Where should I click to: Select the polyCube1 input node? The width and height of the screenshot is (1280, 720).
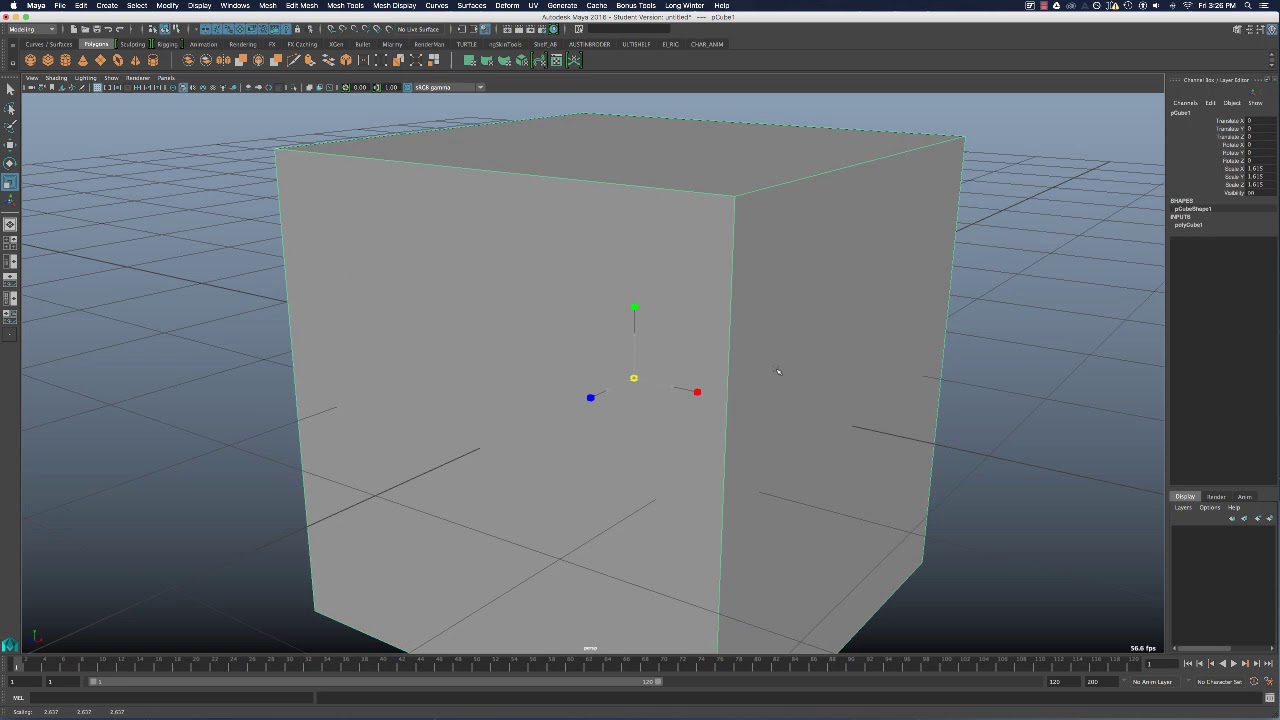(1188, 225)
